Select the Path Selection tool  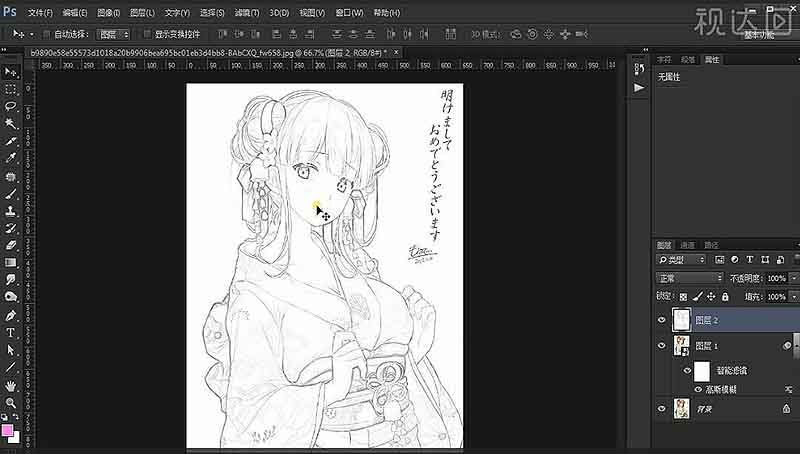pos(10,350)
